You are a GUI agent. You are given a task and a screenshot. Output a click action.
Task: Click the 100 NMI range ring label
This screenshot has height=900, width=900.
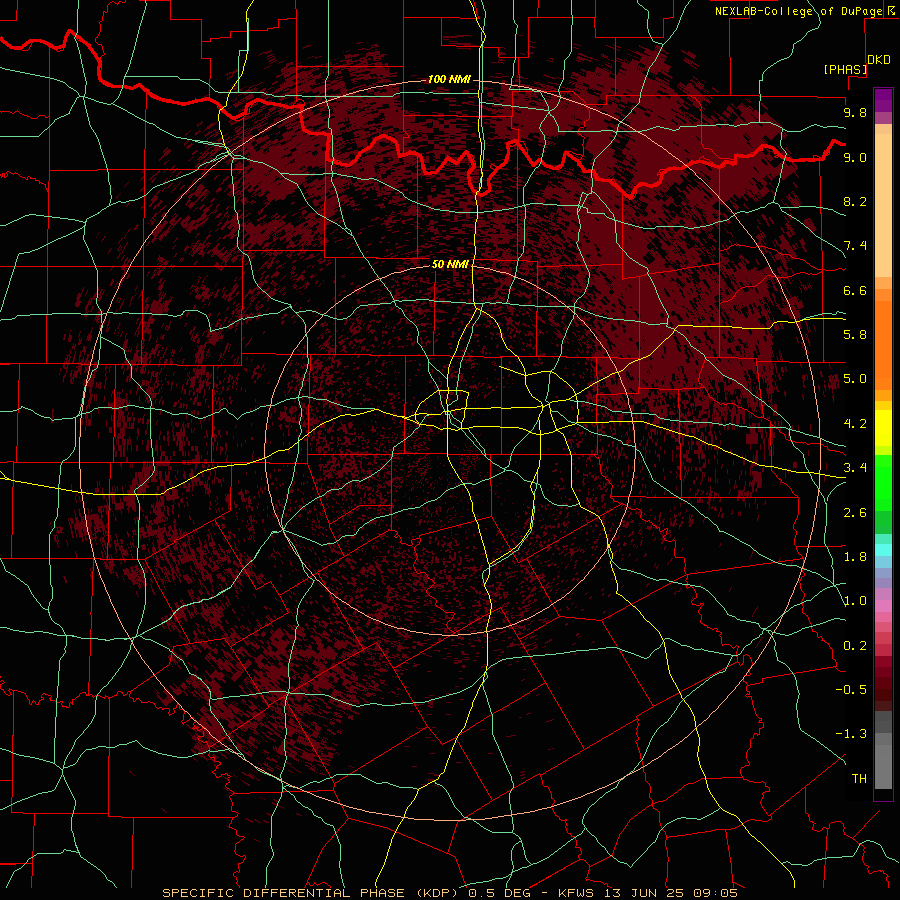coord(449,79)
